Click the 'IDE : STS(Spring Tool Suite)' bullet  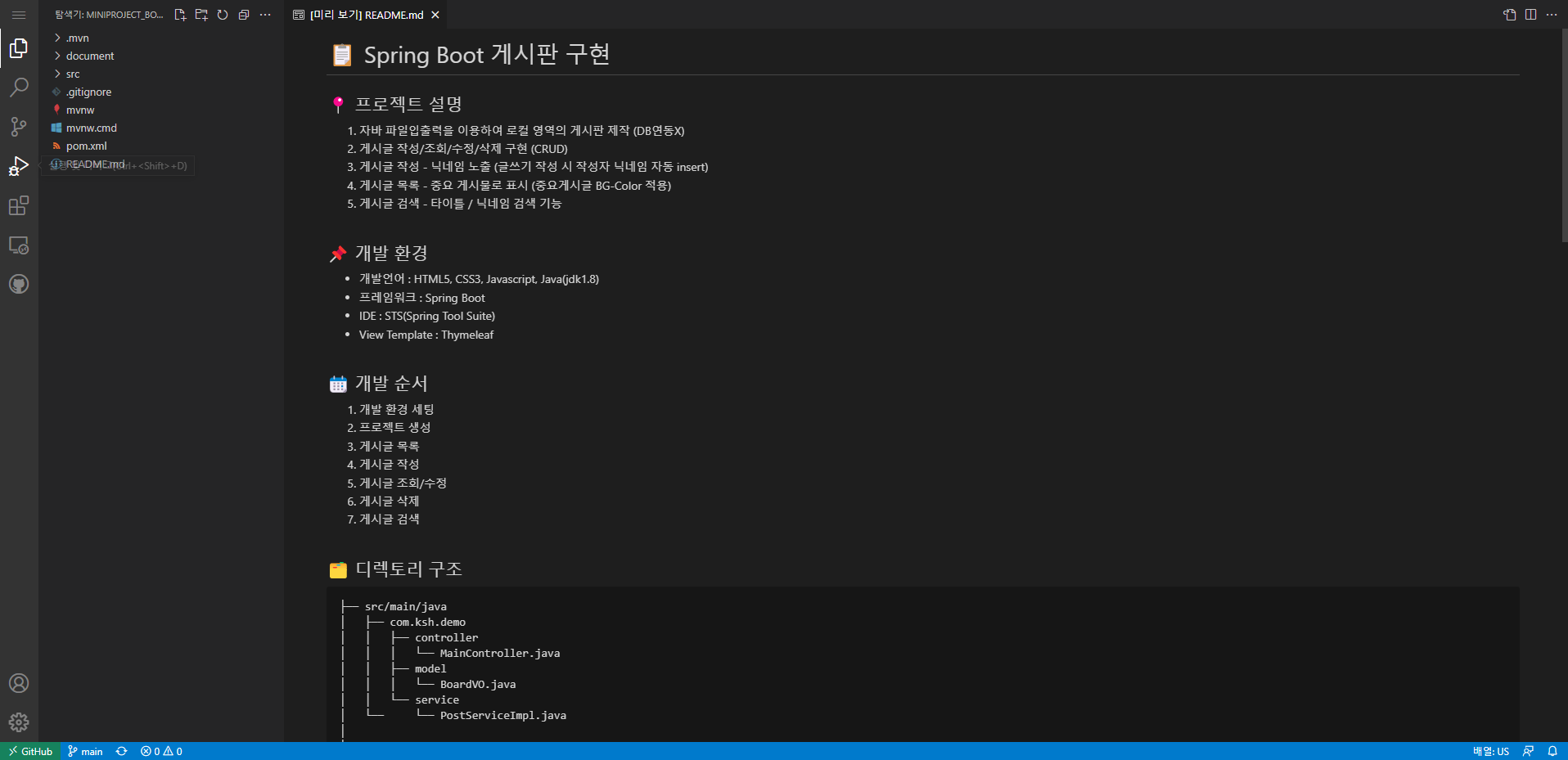coord(427,316)
